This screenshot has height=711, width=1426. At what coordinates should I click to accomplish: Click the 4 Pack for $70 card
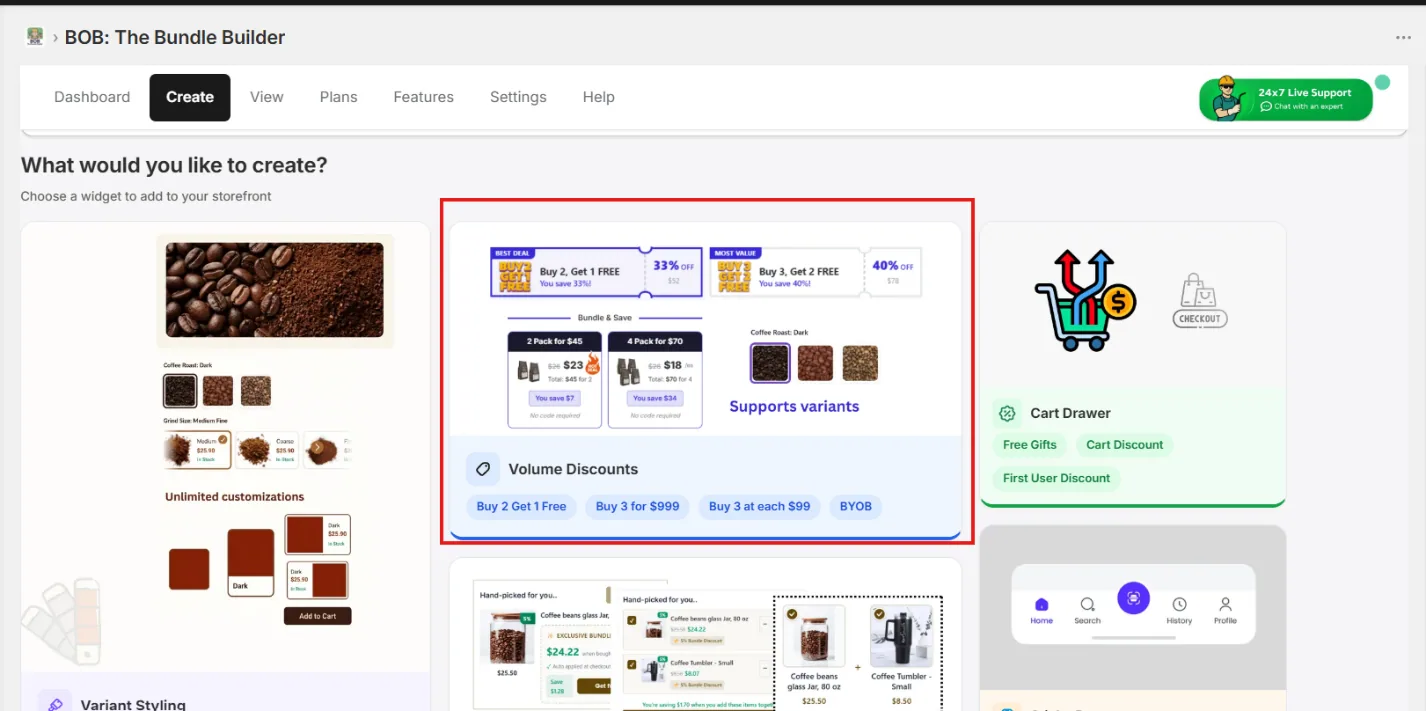(x=655, y=380)
